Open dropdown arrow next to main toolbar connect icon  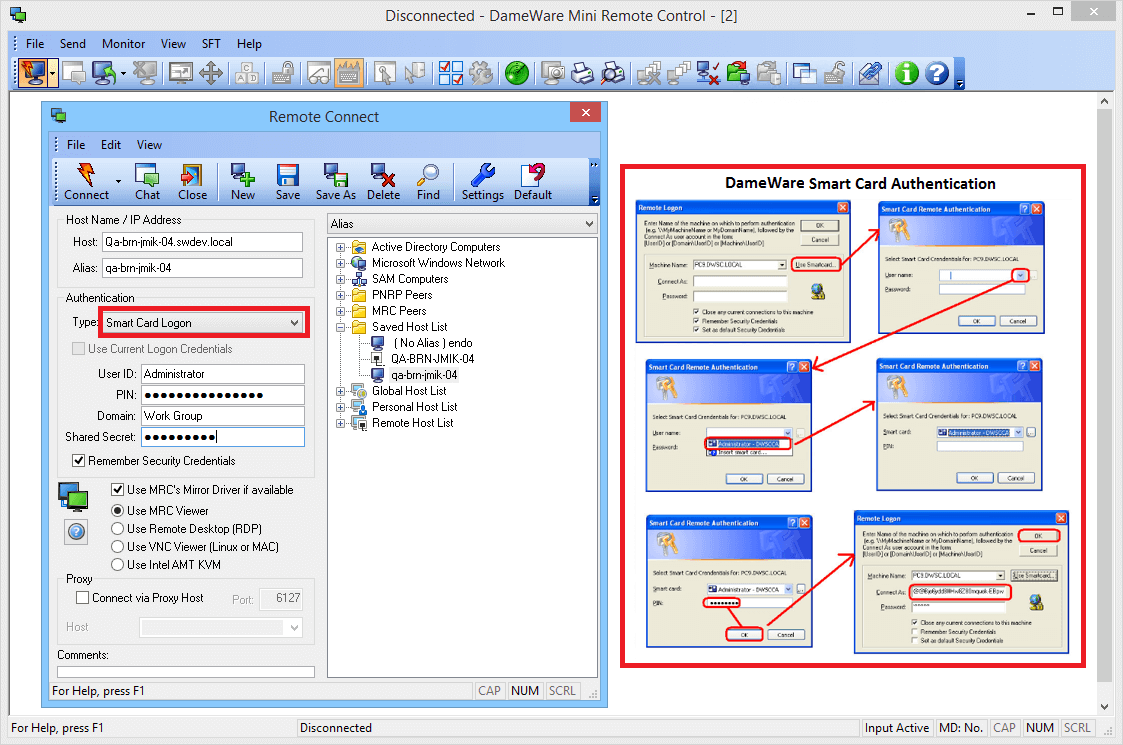click(52, 73)
